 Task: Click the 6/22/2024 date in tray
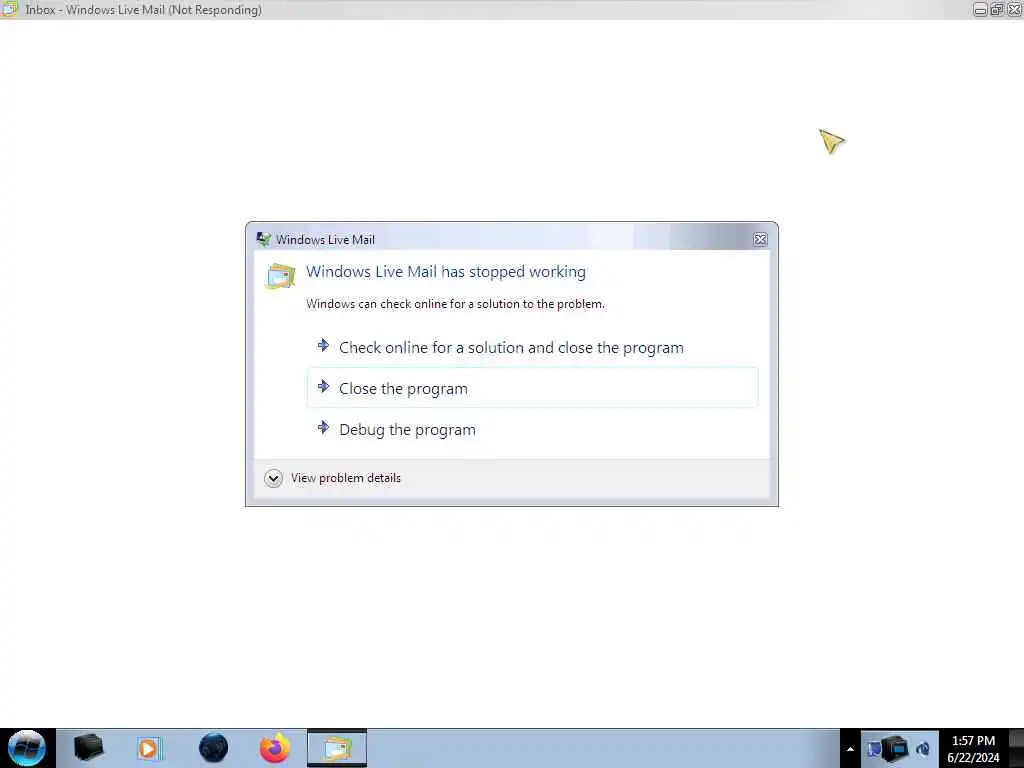(x=973, y=758)
